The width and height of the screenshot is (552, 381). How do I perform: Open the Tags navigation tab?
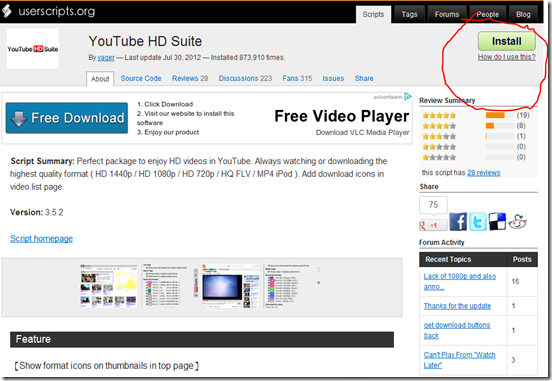(409, 14)
